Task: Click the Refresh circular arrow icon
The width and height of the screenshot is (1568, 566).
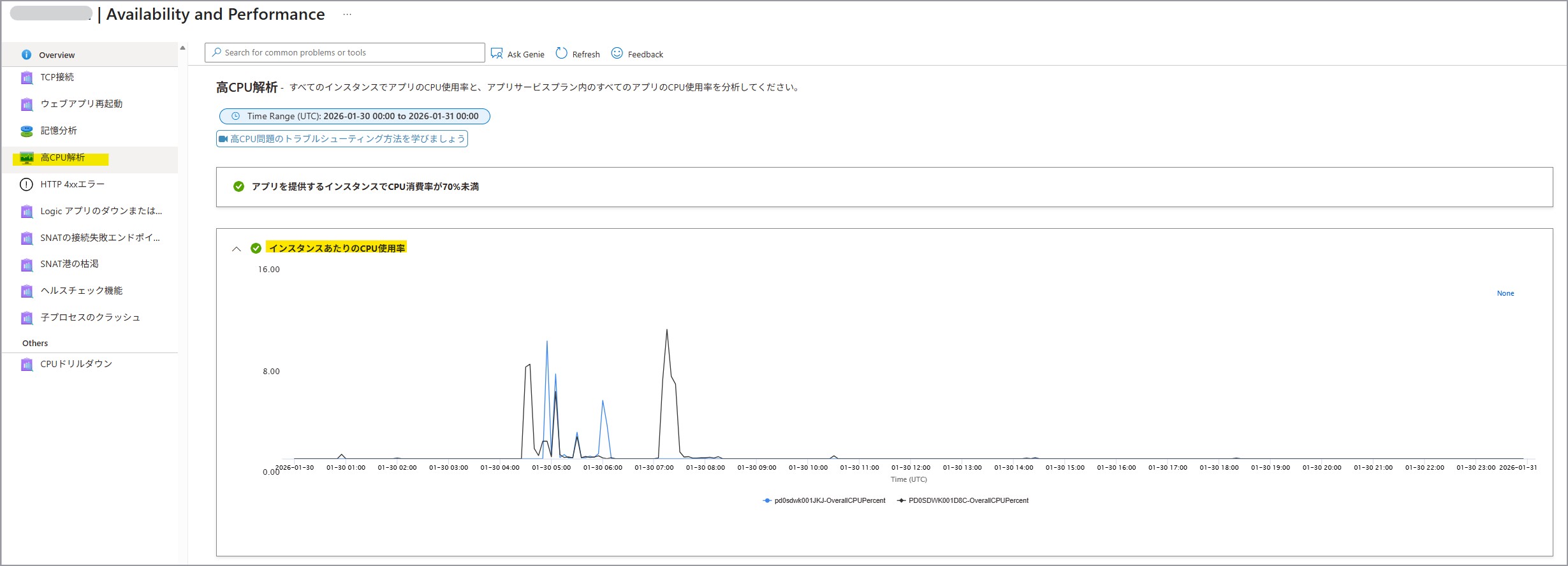Action: [561, 54]
